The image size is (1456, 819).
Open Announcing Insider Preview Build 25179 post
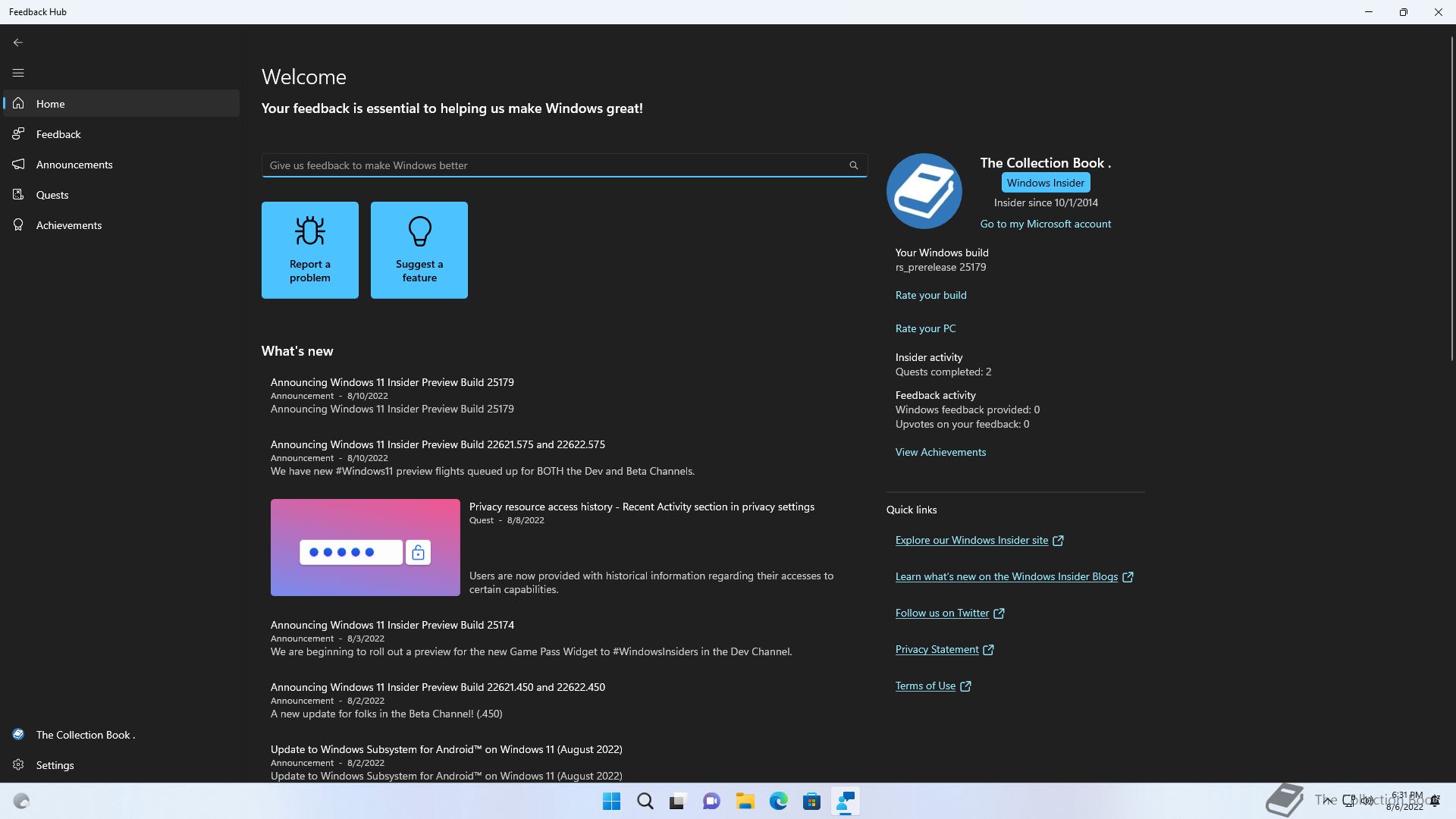(x=564, y=395)
